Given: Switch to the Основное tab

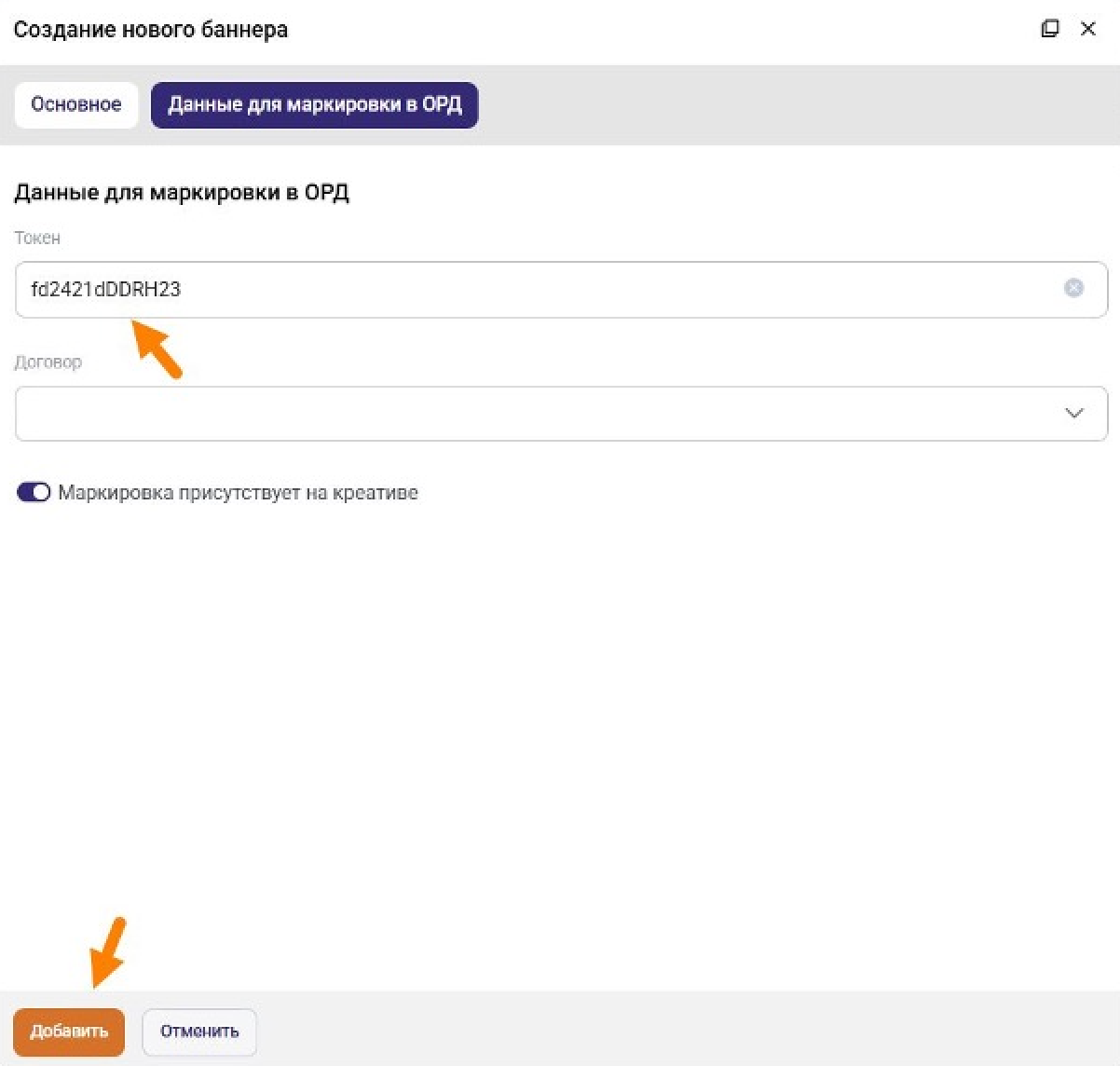Looking at the screenshot, I should 75,104.
